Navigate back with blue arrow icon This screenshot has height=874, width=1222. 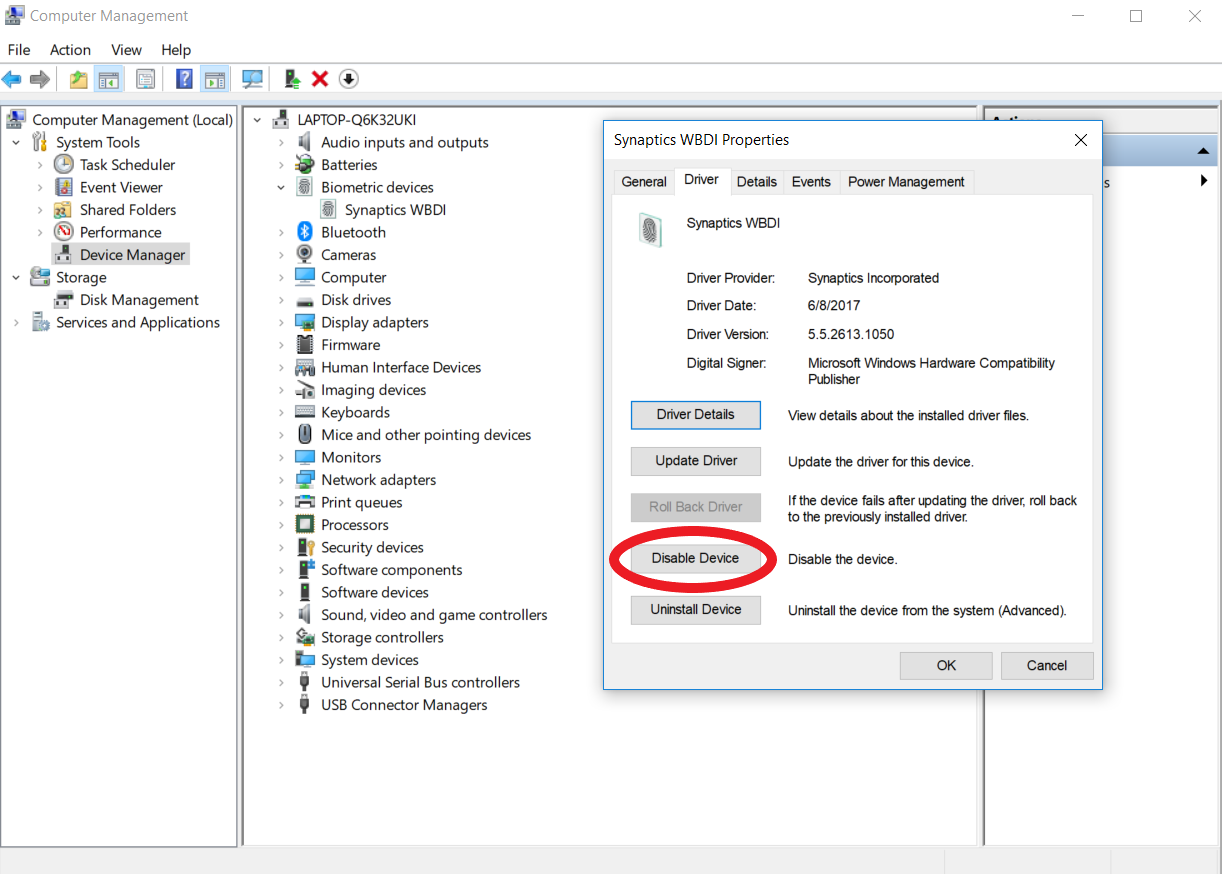coord(12,78)
